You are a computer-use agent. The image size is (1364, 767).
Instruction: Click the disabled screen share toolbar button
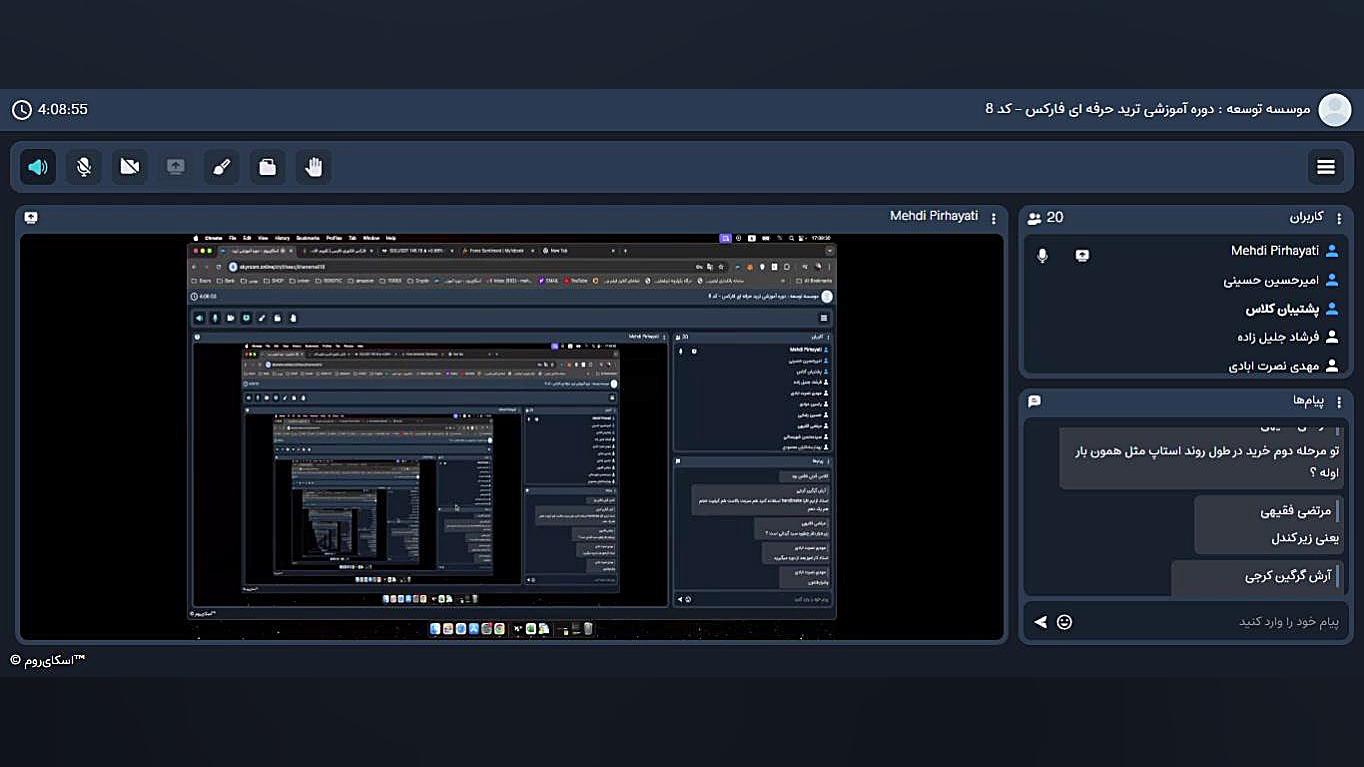coord(176,167)
